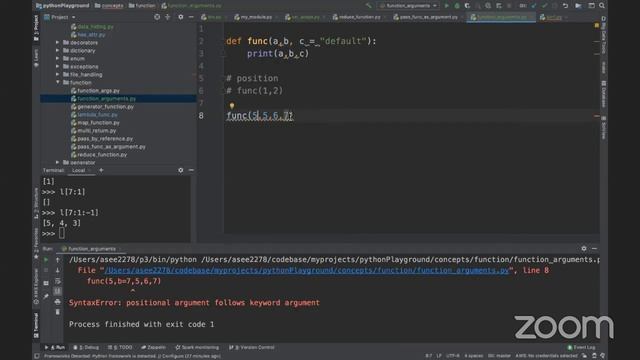Viewport: 640px width, 360px height.
Task: Open the TODO tool window button
Action: click(120, 347)
